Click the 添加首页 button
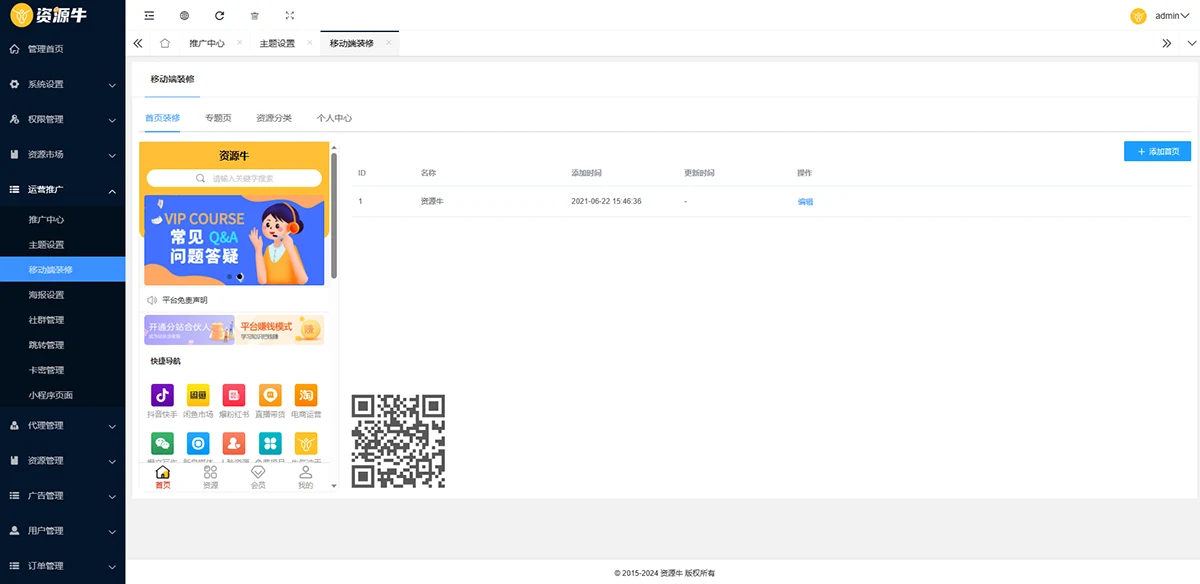The width and height of the screenshot is (1200, 584). tap(1157, 152)
